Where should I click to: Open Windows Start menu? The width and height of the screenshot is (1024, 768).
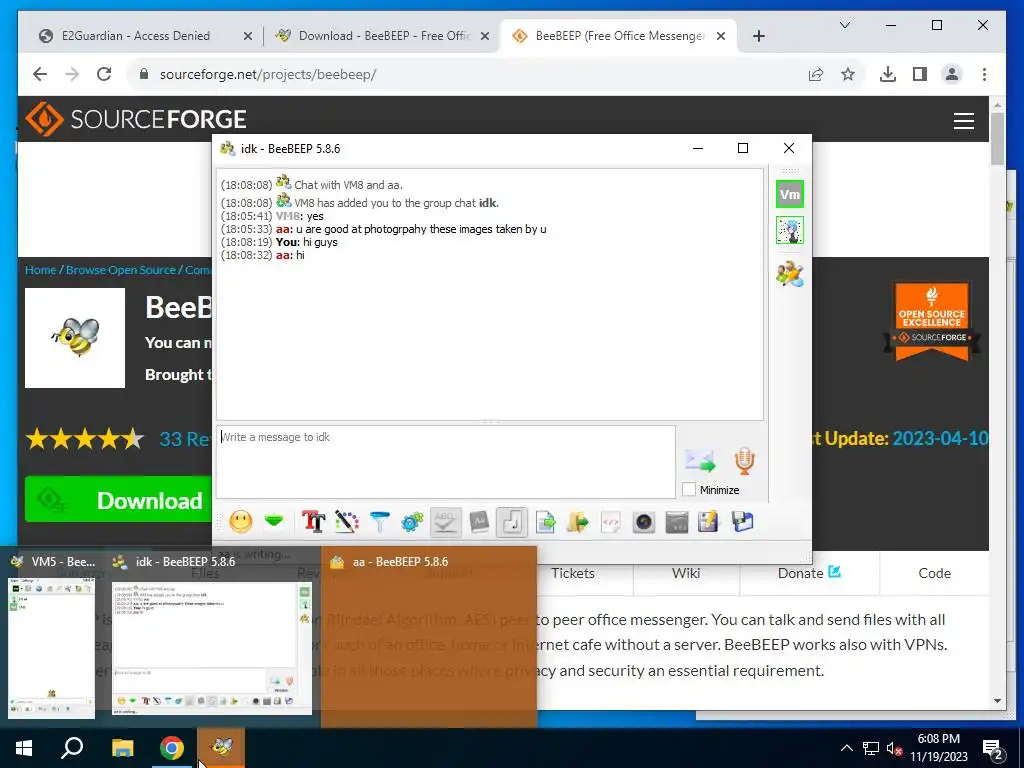pyautogui.click(x=24, y=748)
